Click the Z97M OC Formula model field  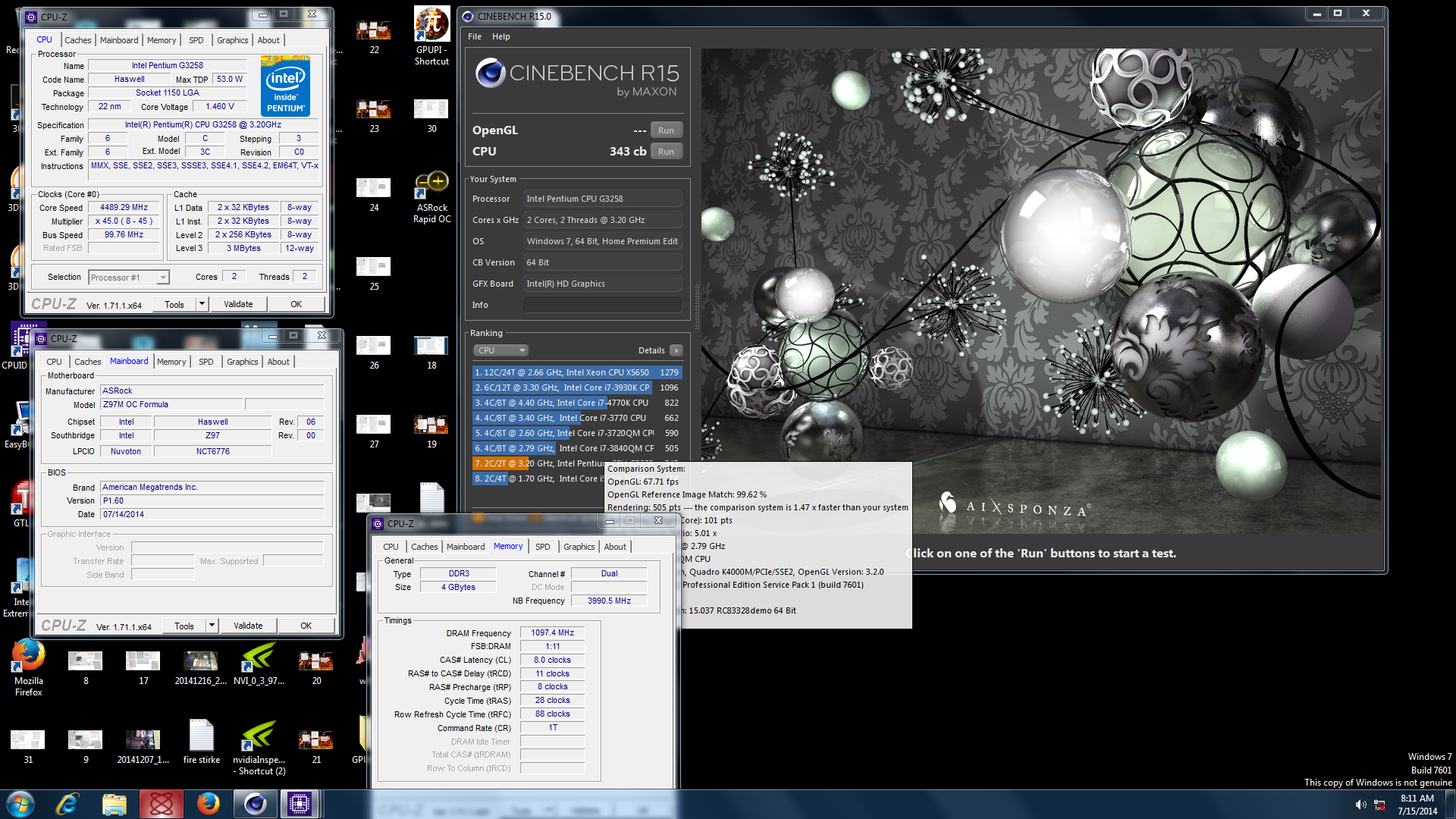pyautogui.click(x=171, y=404)
